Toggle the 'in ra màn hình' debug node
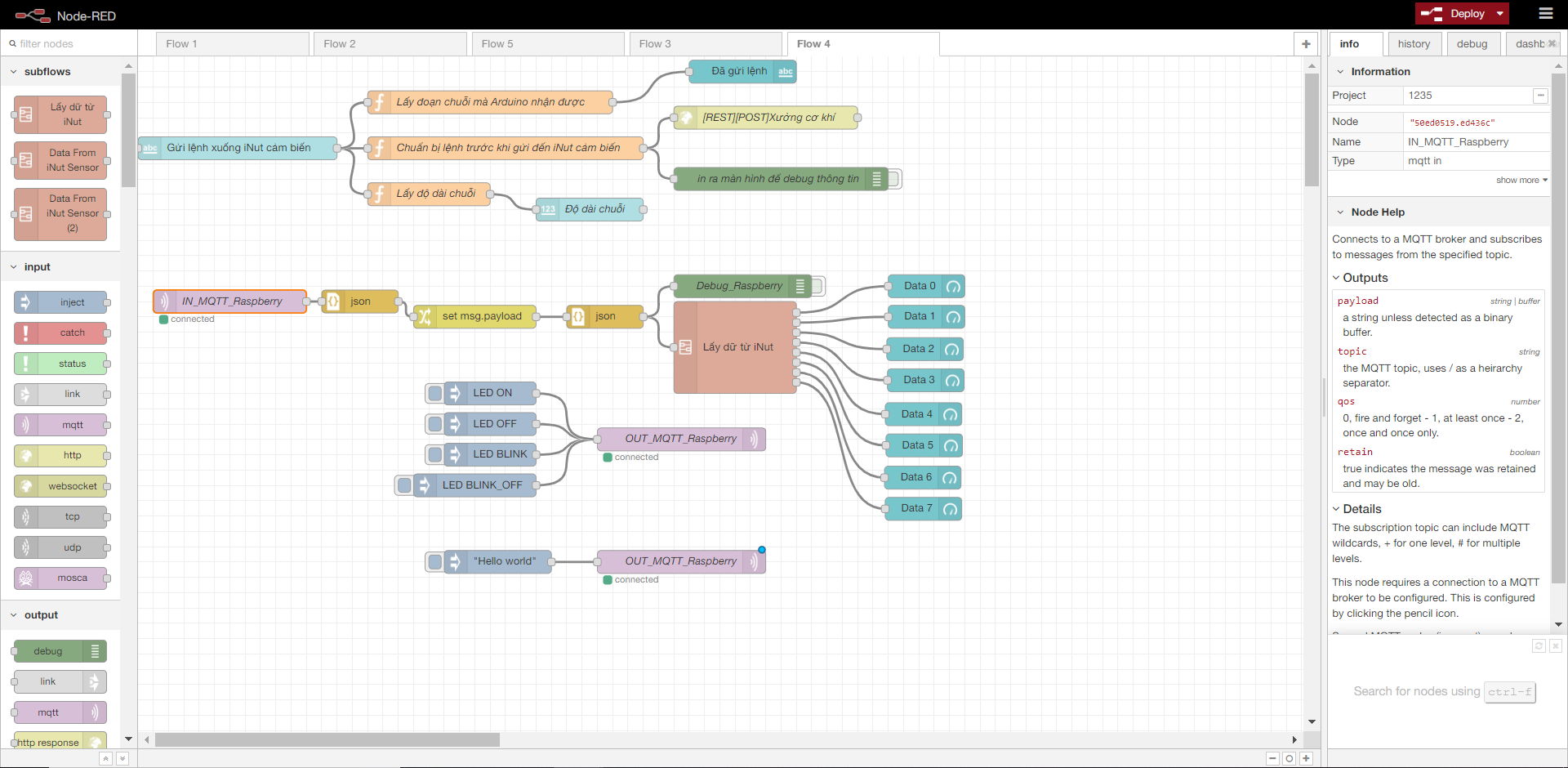Screen dimensions: 1568x768 894,179
